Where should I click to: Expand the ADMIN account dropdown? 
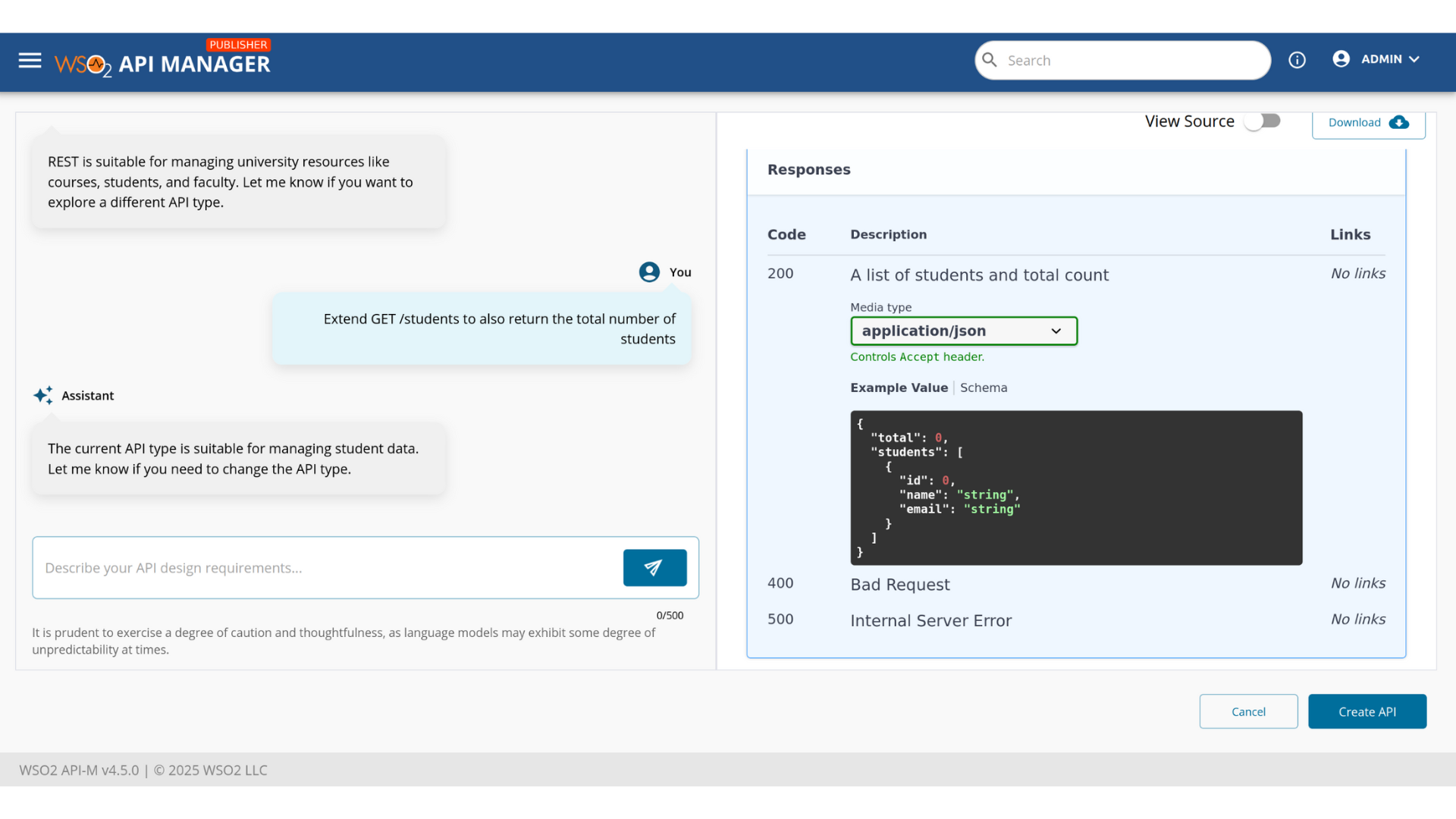click(x=1392, y=59)
